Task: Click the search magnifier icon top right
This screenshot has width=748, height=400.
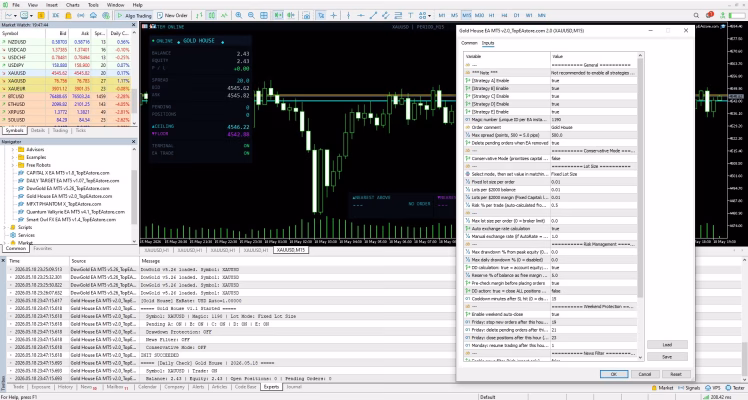Action: tap(696, 15)
